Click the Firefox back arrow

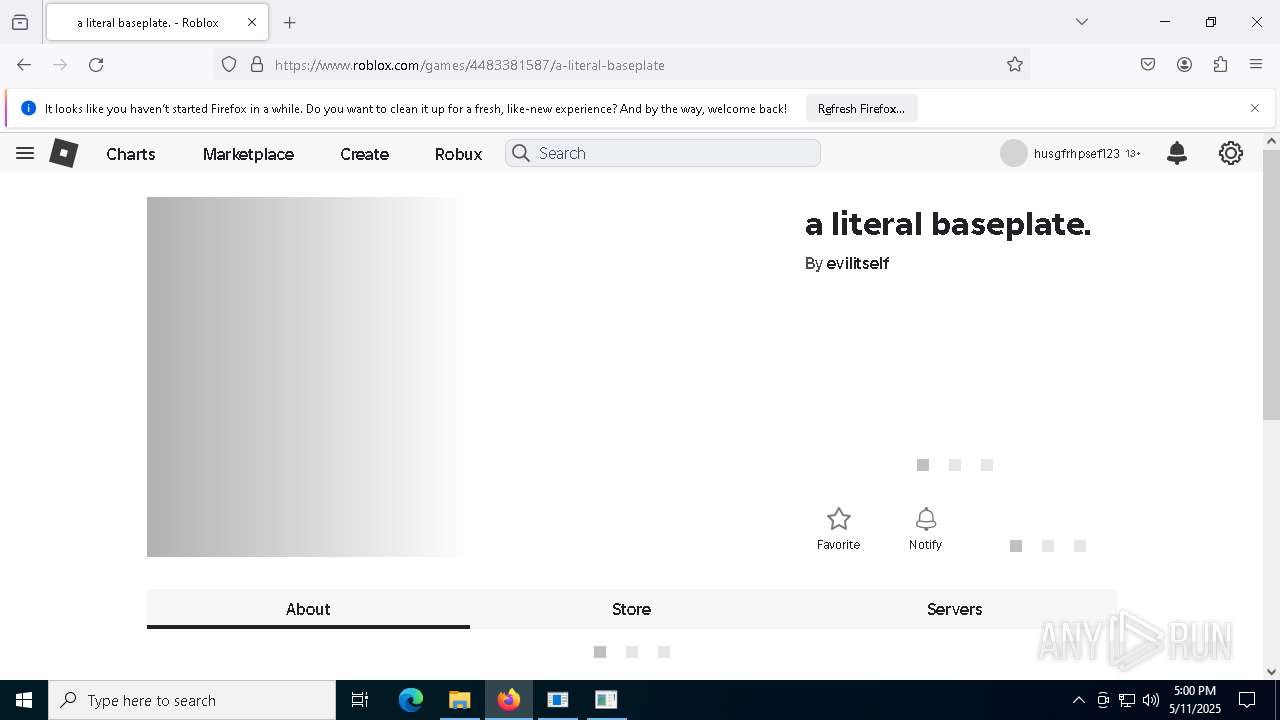click(x=24, y=65)
